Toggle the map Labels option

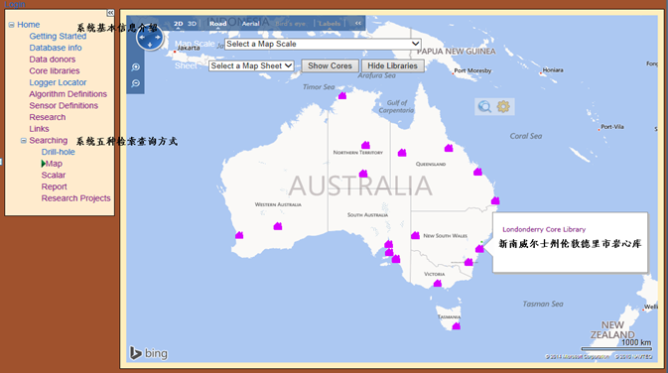point(329,24)
